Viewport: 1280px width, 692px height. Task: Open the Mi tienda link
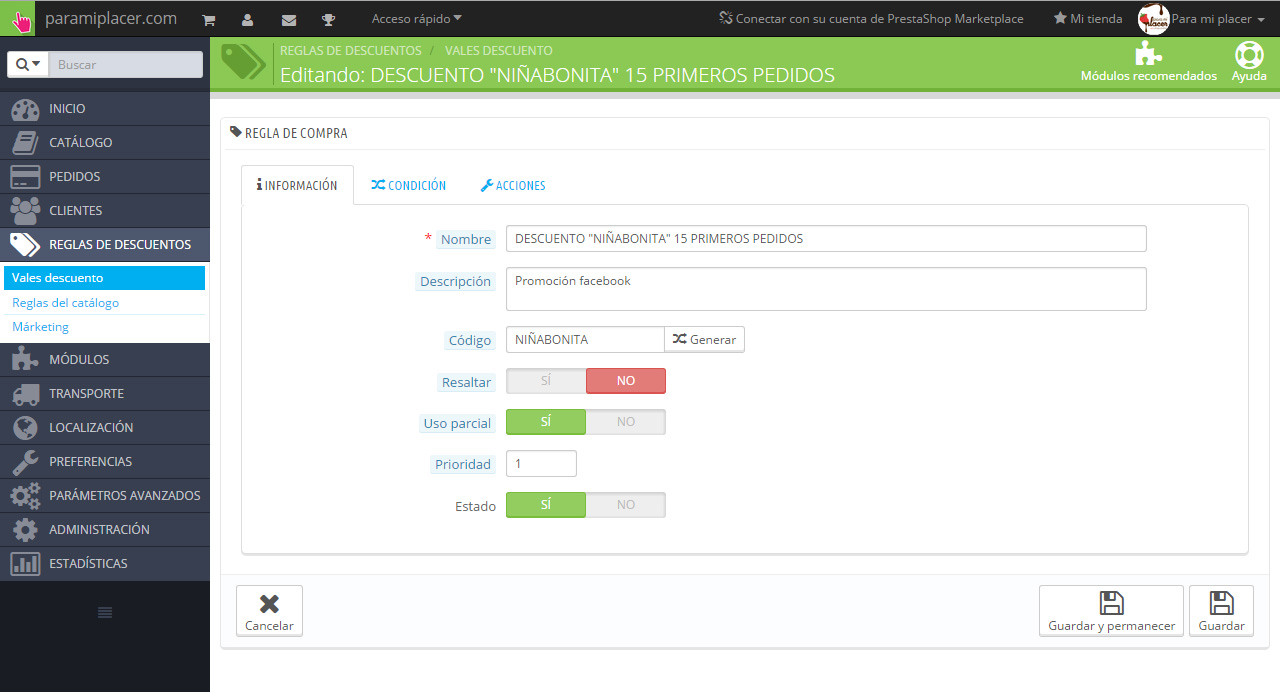[x=1088, y=19]
